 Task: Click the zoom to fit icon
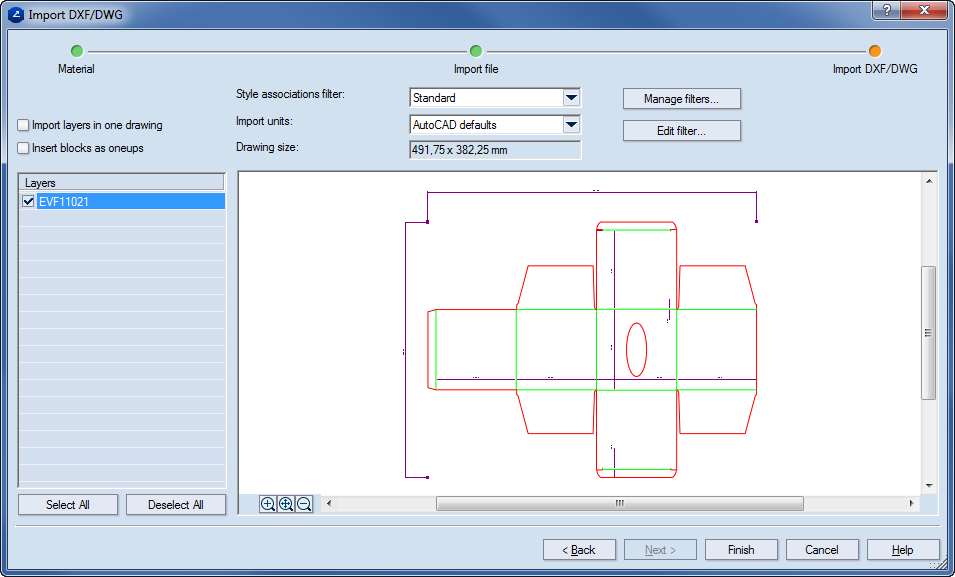(x=286, y=505)
